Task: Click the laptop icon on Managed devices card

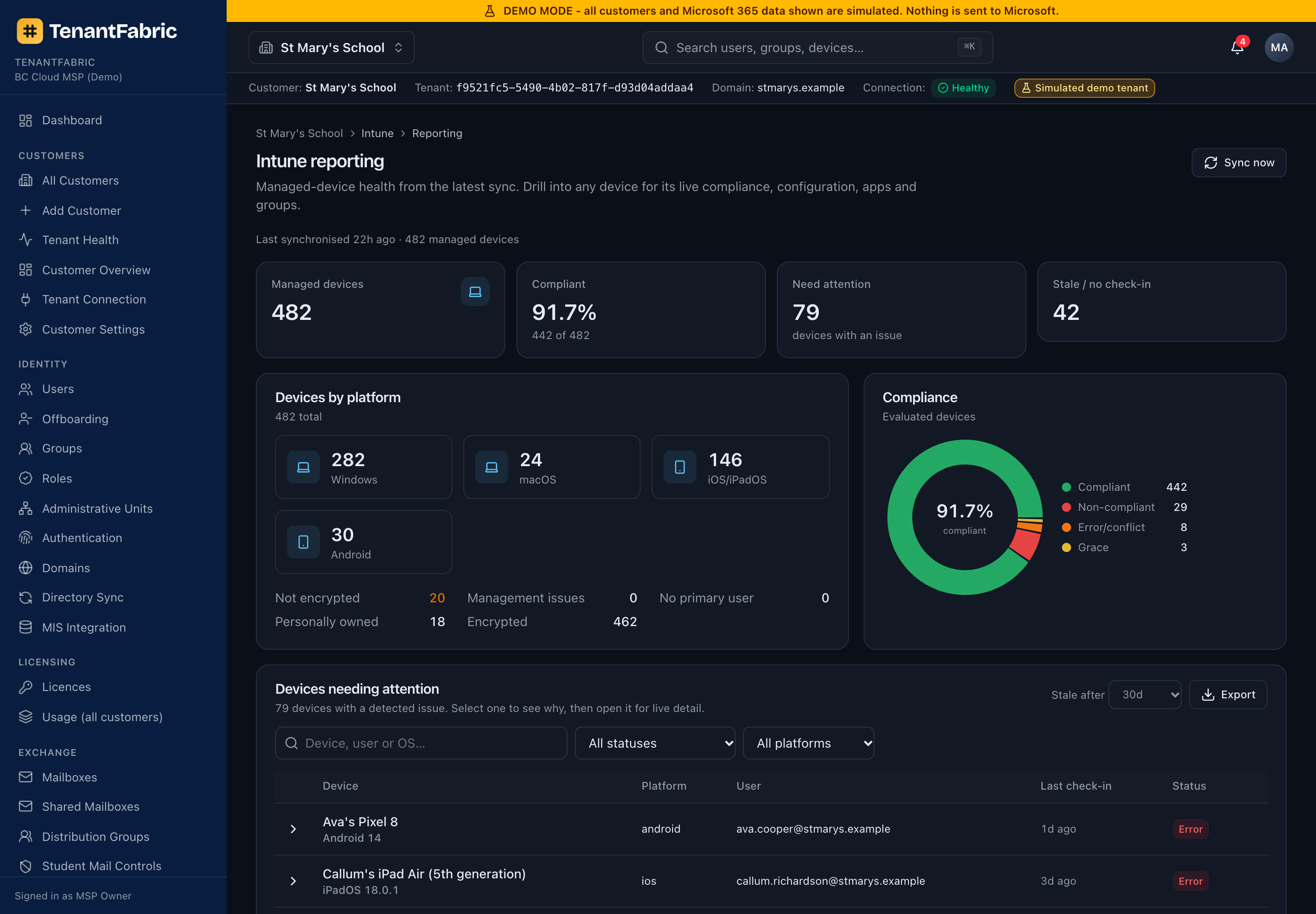Action: coord(475,292)
